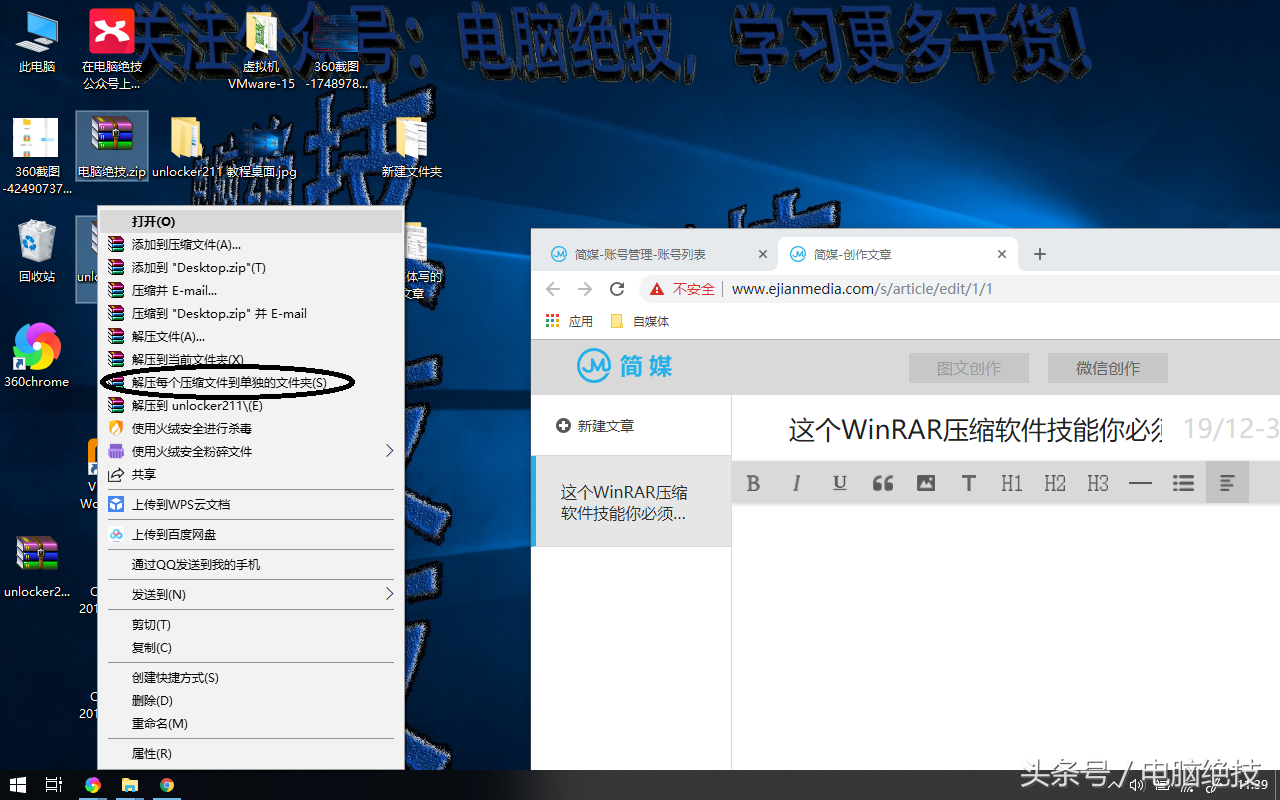Select the 新建文件夹 folder icon

411,146
